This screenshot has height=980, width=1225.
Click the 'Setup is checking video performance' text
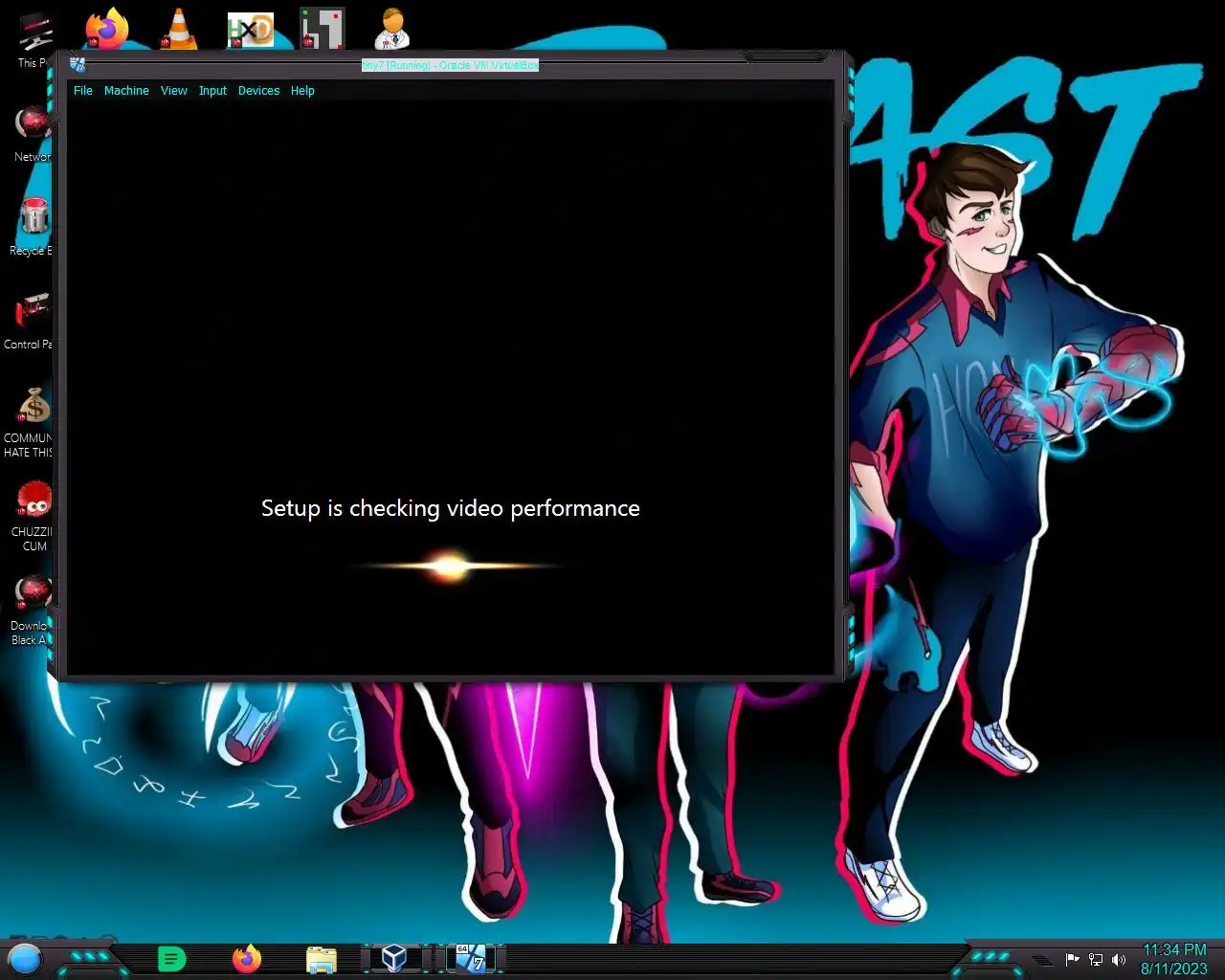pyautogui.click(x=451, y=508)
